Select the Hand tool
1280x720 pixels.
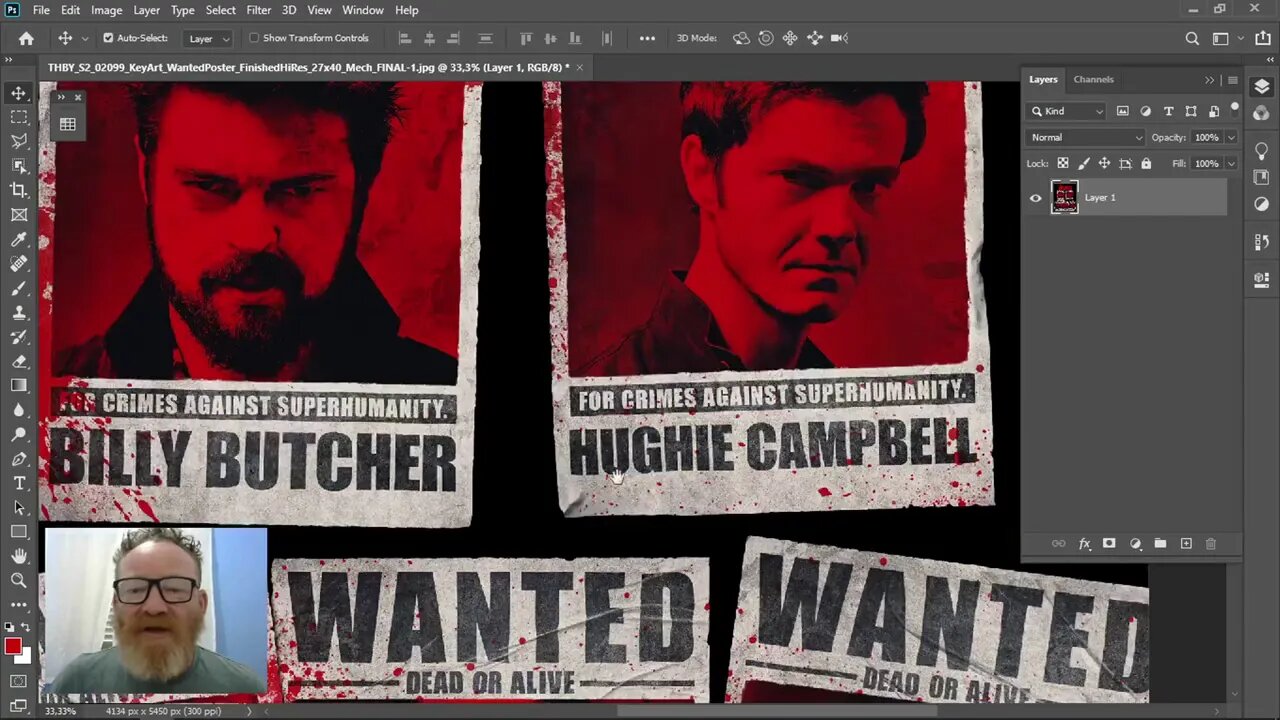tap(19, 556)
